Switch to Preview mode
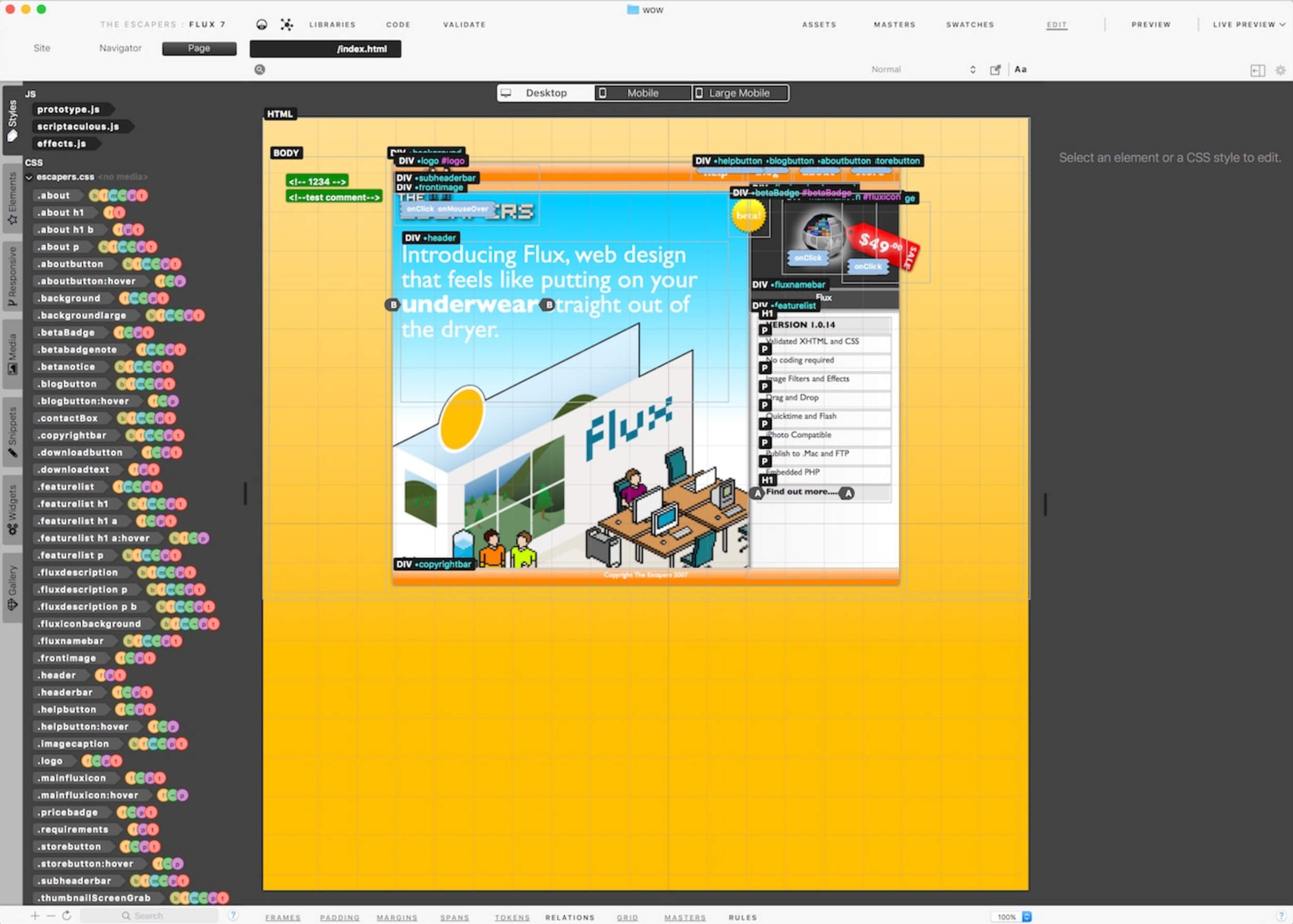 click(x=1151, y=24)
